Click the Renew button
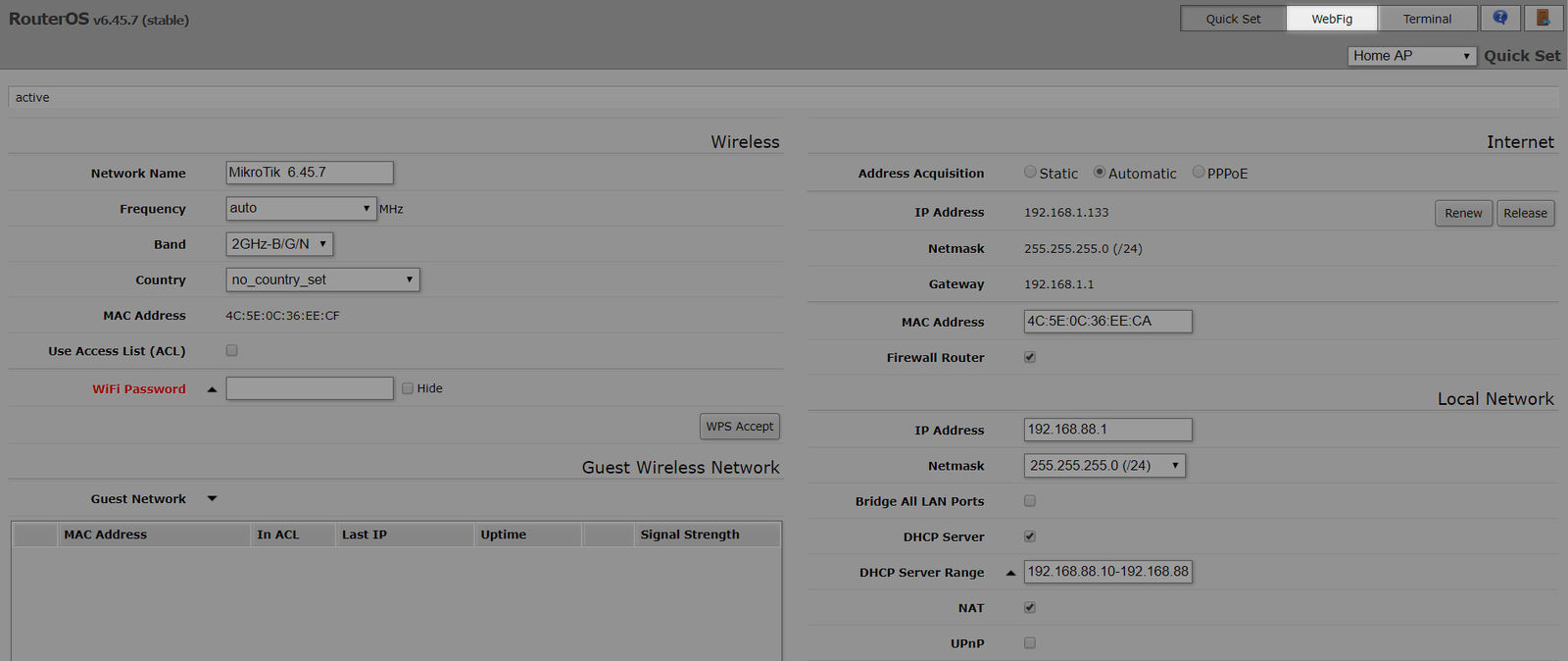 1463,213
